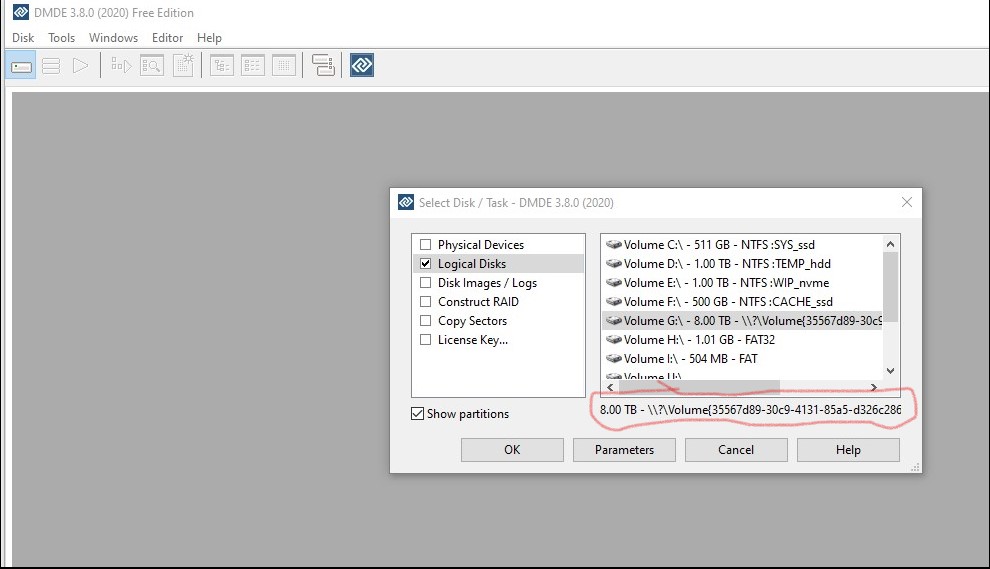Click the Partitions stacked-disks toolbar icon
Viewport: 990px width, 569px height.
tap(51, 66)
